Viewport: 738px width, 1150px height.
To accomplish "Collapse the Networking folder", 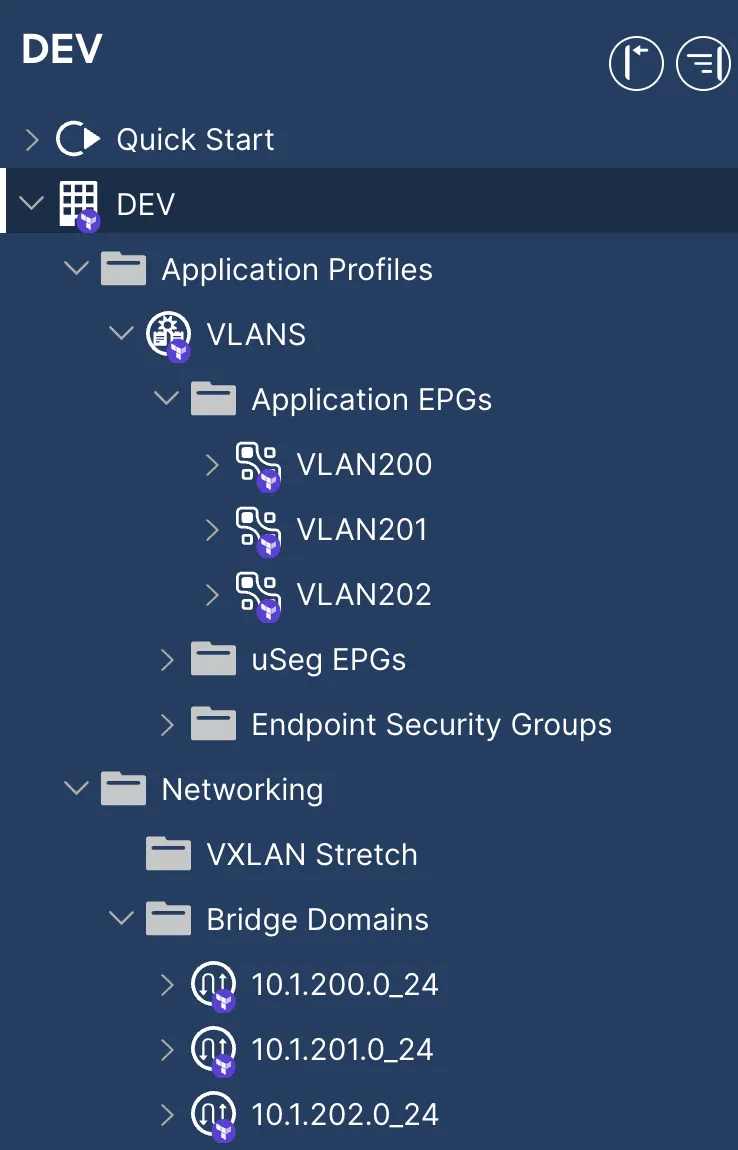I will pos(76,789).
